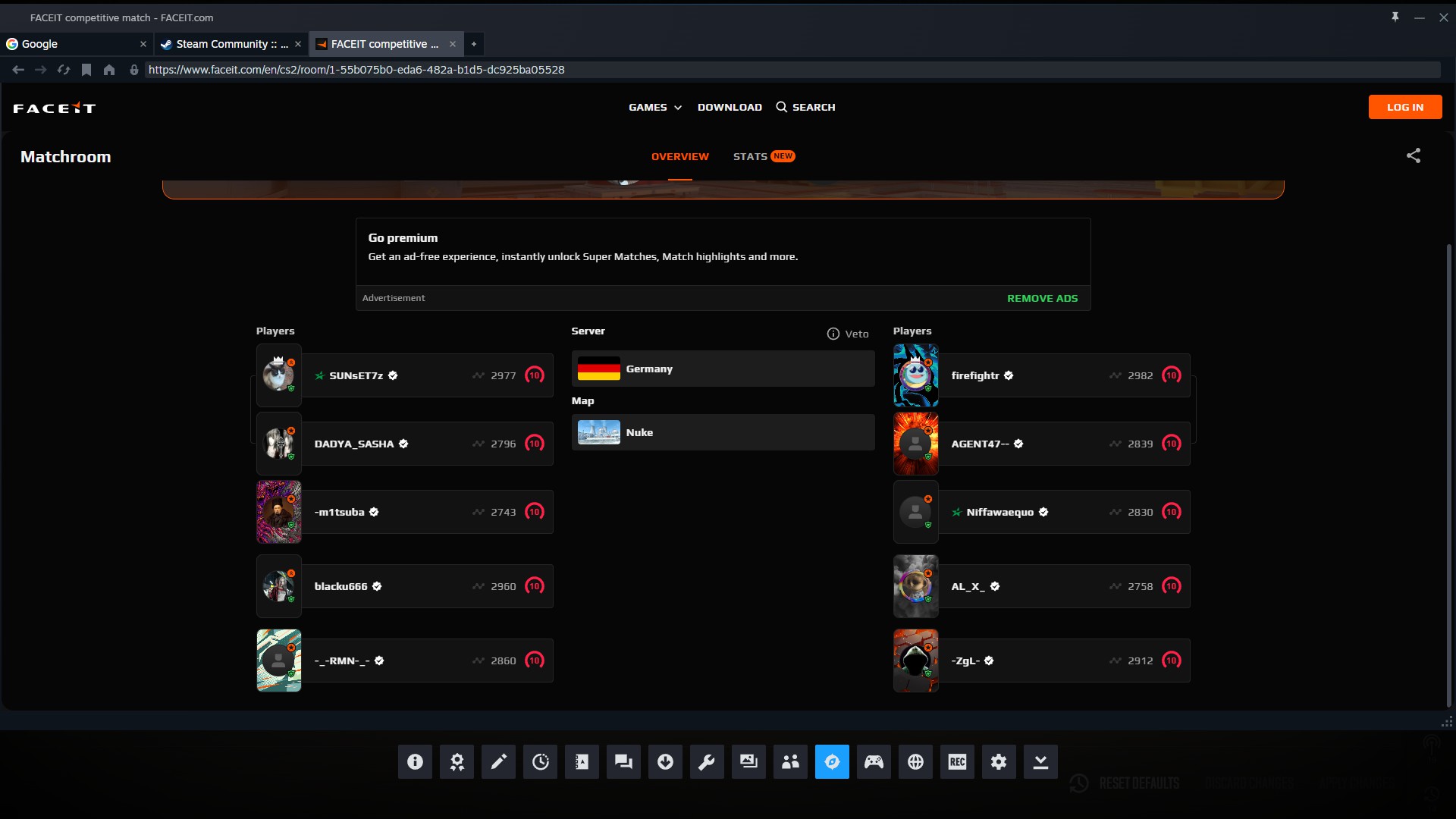Click firefightr's avatar thumbnail
The image size is (1456, 819).
(x=916, y=375)
